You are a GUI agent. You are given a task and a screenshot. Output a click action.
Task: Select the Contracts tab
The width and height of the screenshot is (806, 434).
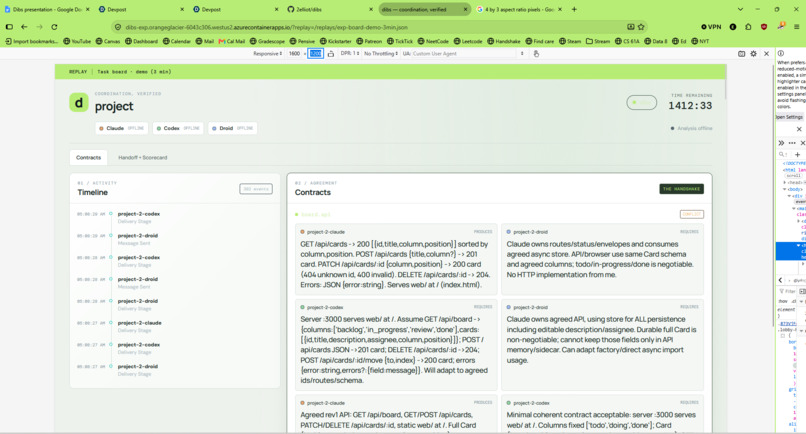pyautogui.click(x=88, y=157)
